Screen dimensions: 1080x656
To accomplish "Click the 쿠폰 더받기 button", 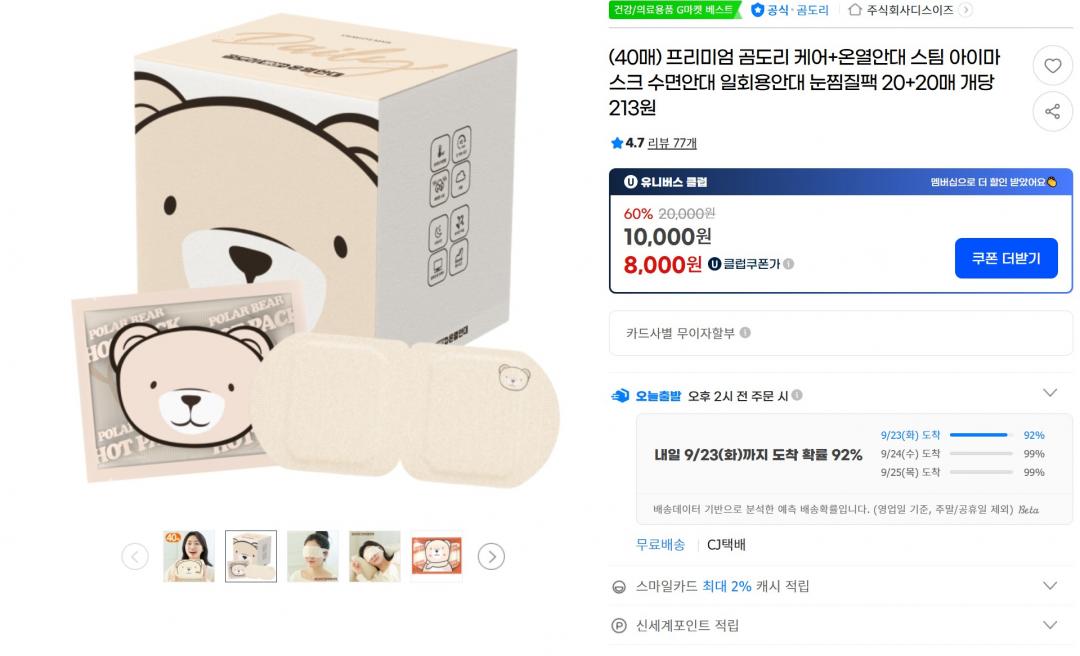I will pyautogui.click(x=1006, y=258).
